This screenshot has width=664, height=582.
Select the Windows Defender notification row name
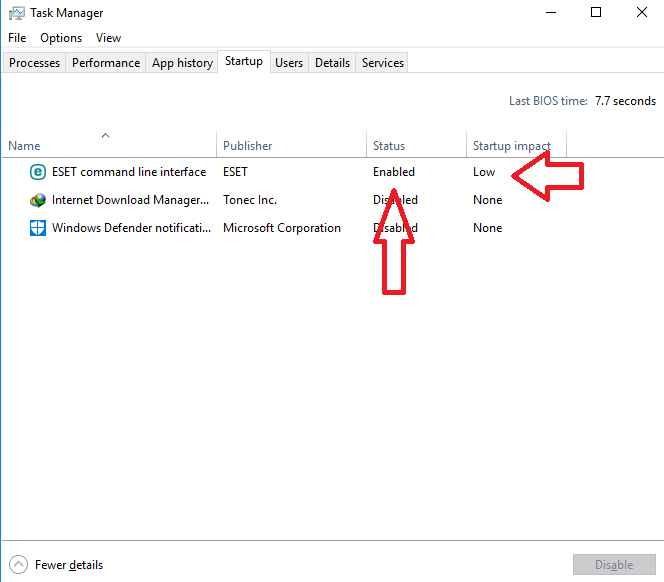coord(131,228)
